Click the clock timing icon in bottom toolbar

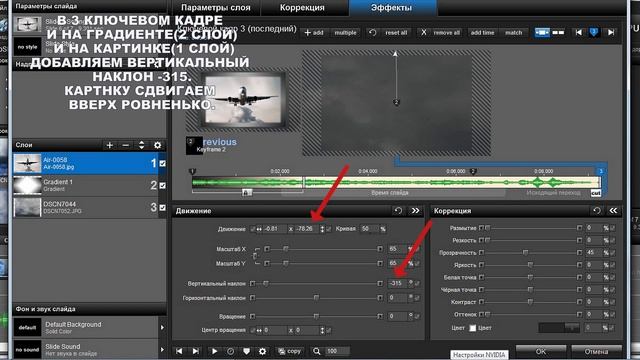coord(231,351)
